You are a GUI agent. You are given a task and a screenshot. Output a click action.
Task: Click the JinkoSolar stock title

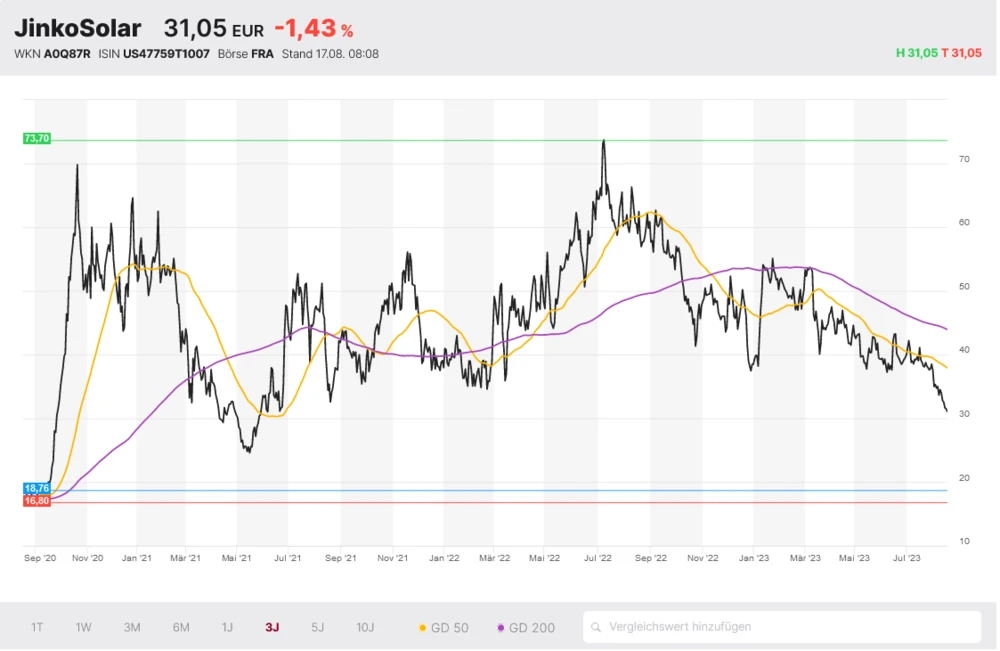click(x=77, y=29)
